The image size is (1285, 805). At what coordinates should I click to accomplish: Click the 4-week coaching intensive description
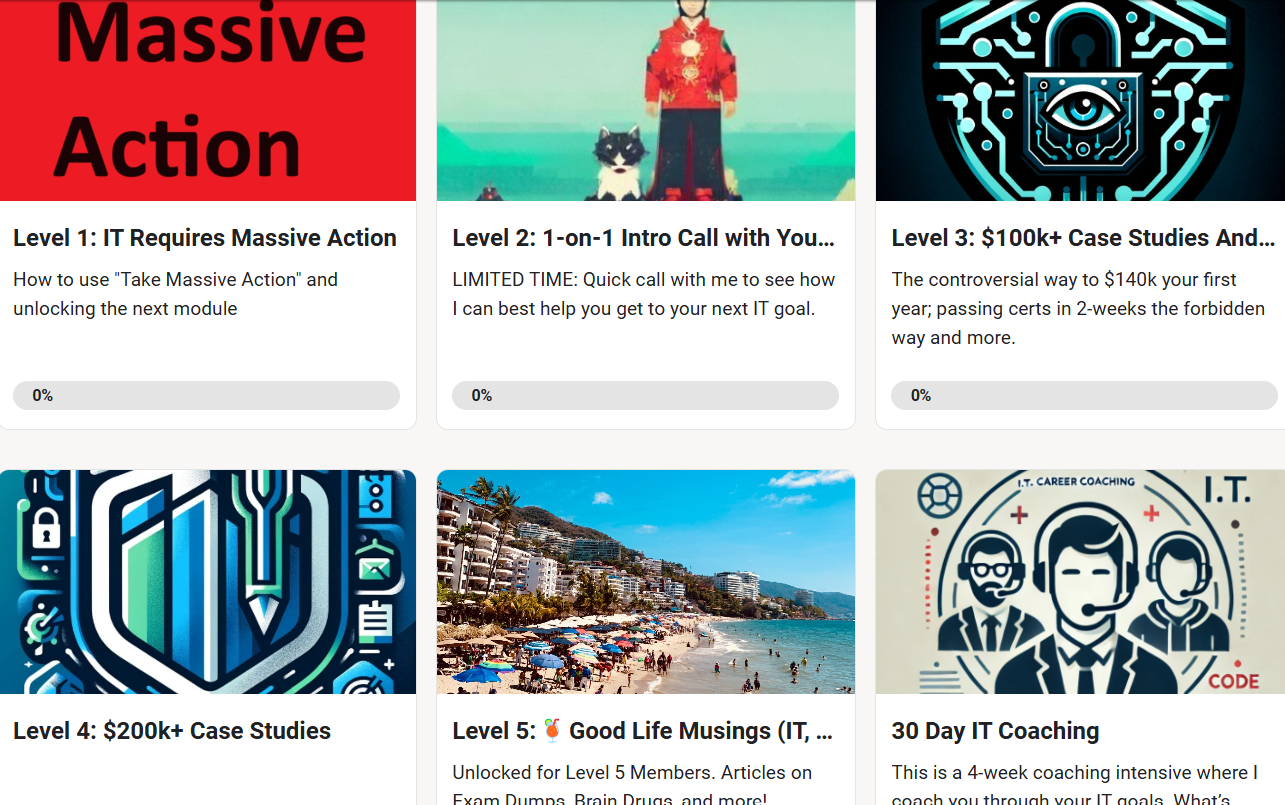pyautogui.click(x=1075, y=787)
